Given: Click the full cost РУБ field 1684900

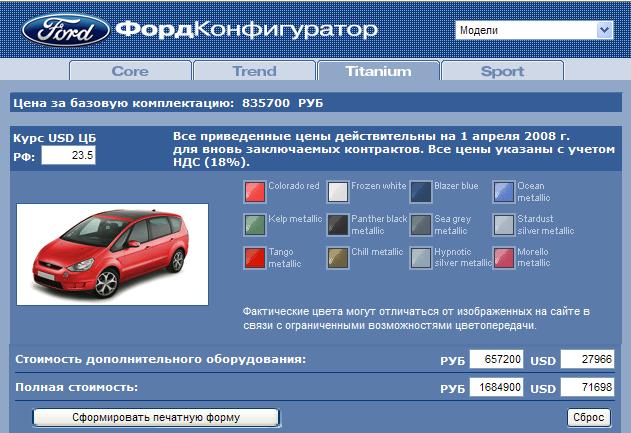Looking at the screenshot, I should (496, 387).
